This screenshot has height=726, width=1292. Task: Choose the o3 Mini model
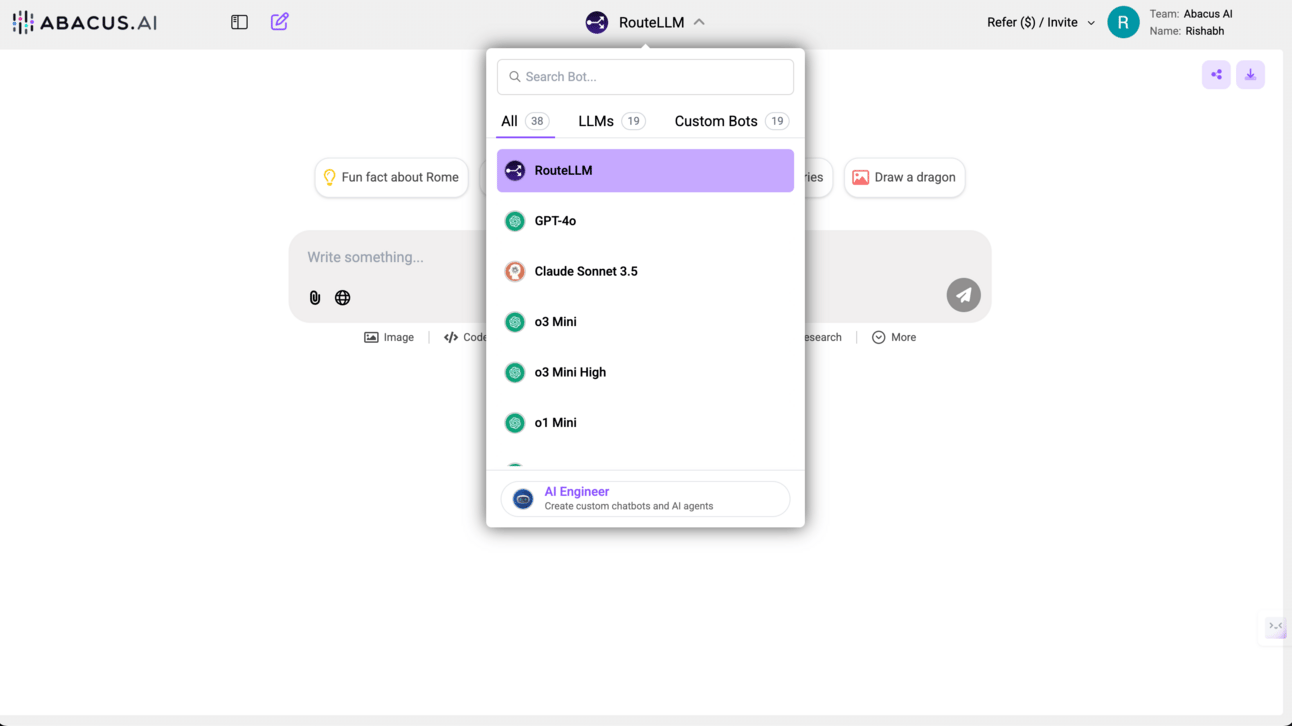pos(645,322)
